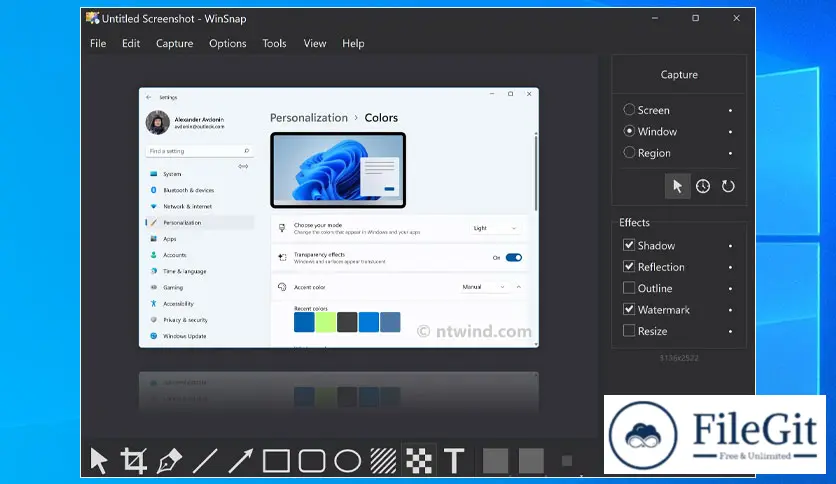
Task: Maximize the WinSnap window
Action: pyautogui.click(x=695, y=18)
